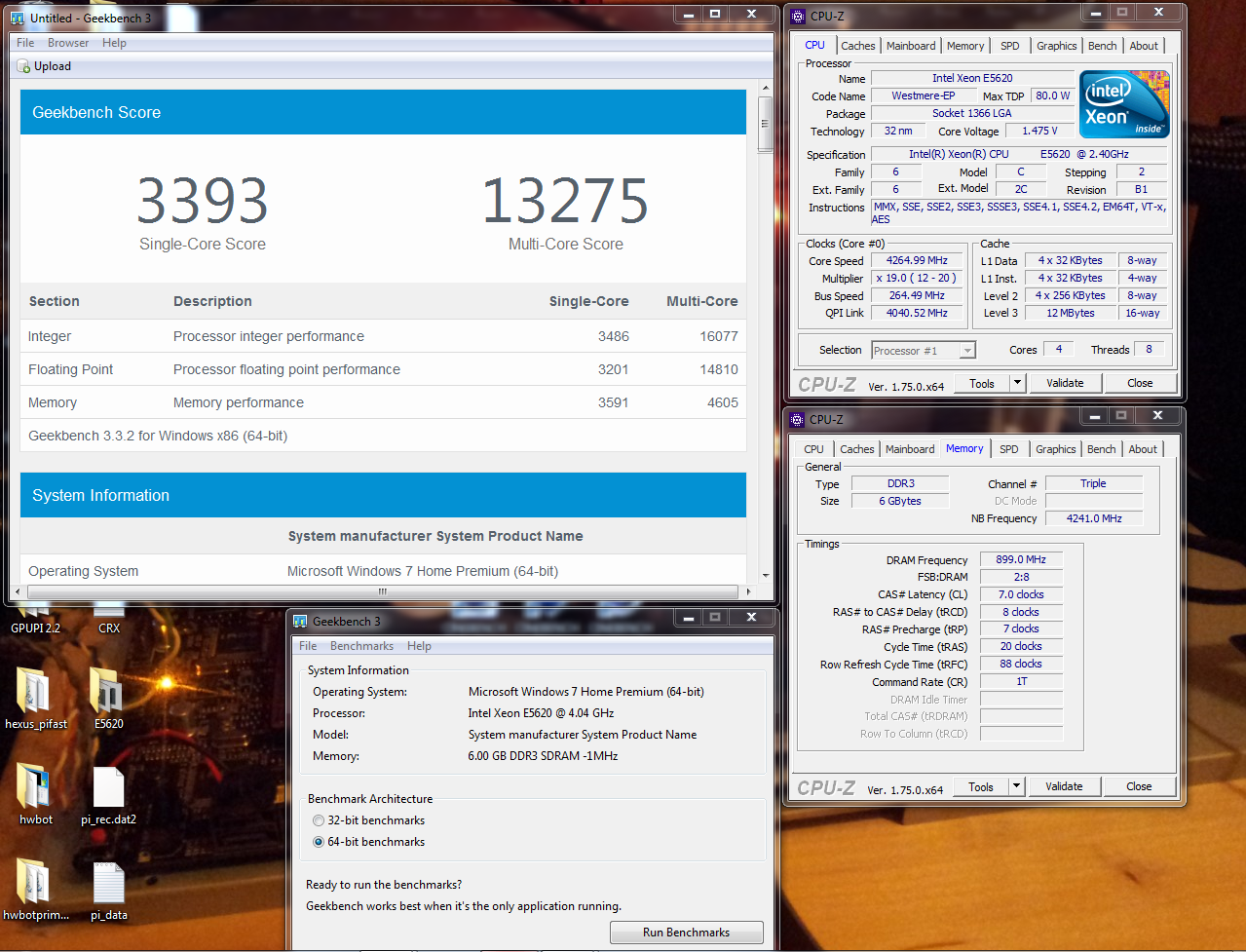Click CPU-Z title bar icon in Memory window
Screen dimensions: 1246x952
(797, 420)
